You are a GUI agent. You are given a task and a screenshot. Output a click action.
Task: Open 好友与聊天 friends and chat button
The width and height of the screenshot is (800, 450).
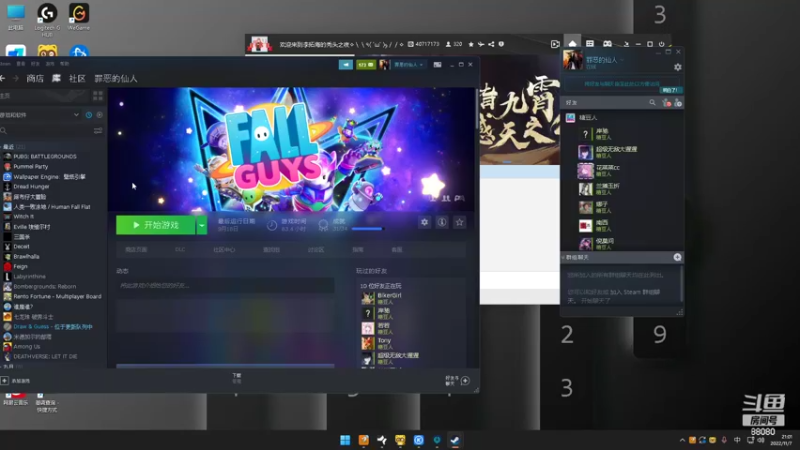pyautogui.click(x=458, y=381)
